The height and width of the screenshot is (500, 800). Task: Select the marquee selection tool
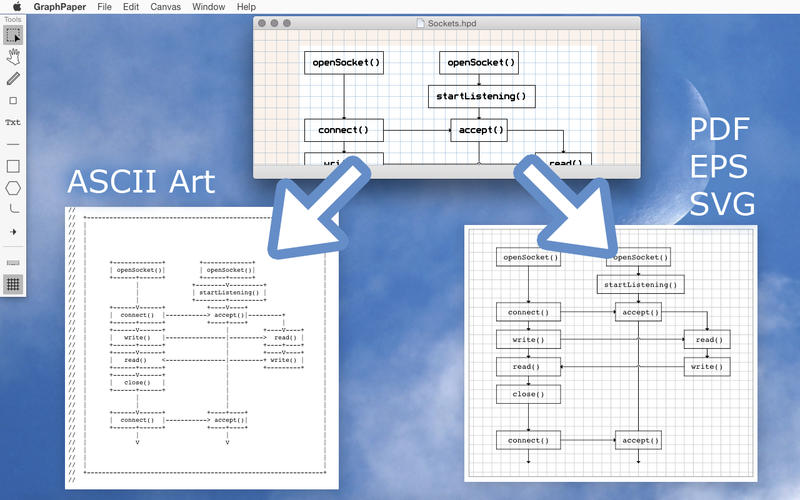coord(13,35)
